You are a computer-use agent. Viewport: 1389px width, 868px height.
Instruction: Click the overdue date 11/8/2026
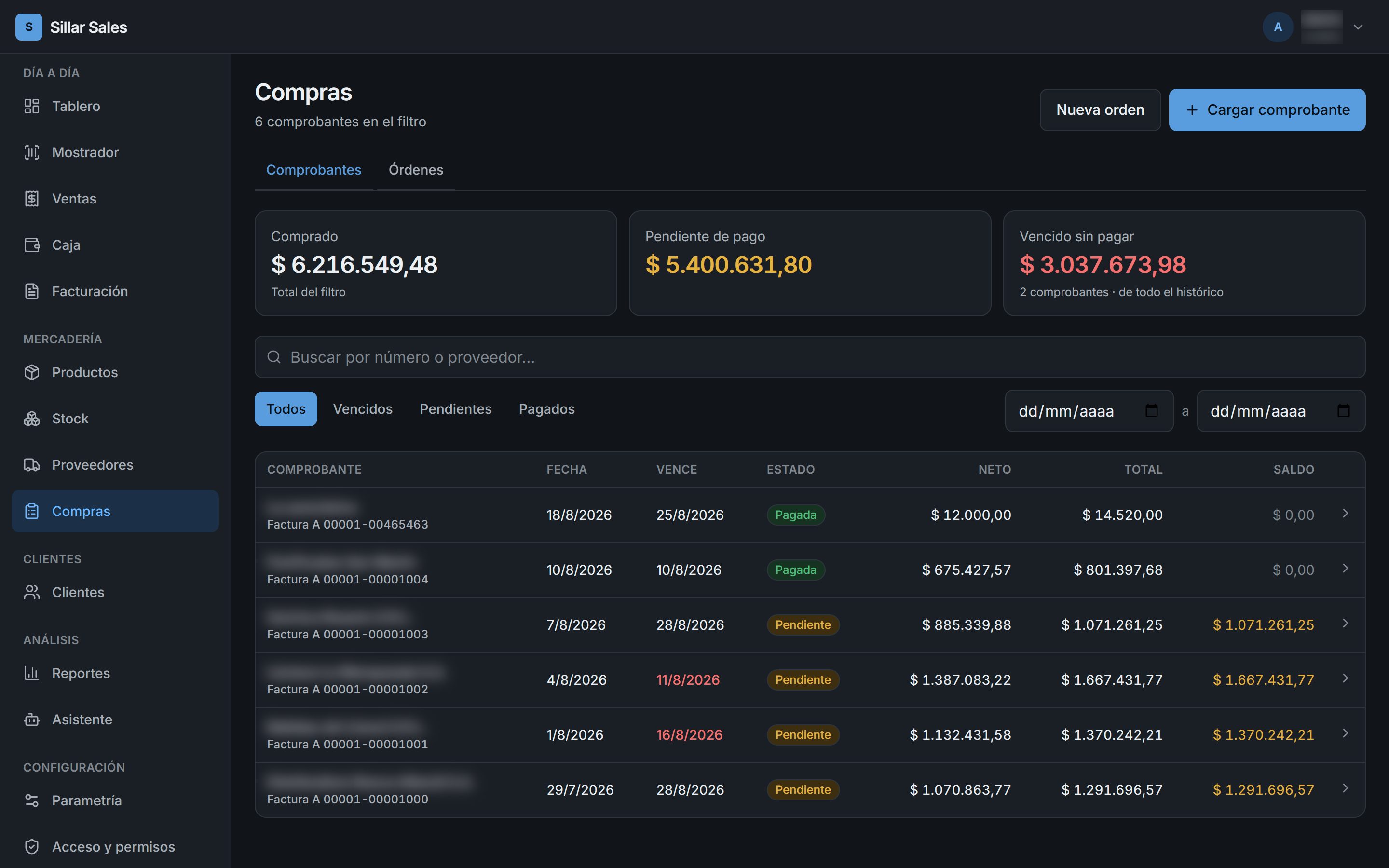[x=688, y=680]
